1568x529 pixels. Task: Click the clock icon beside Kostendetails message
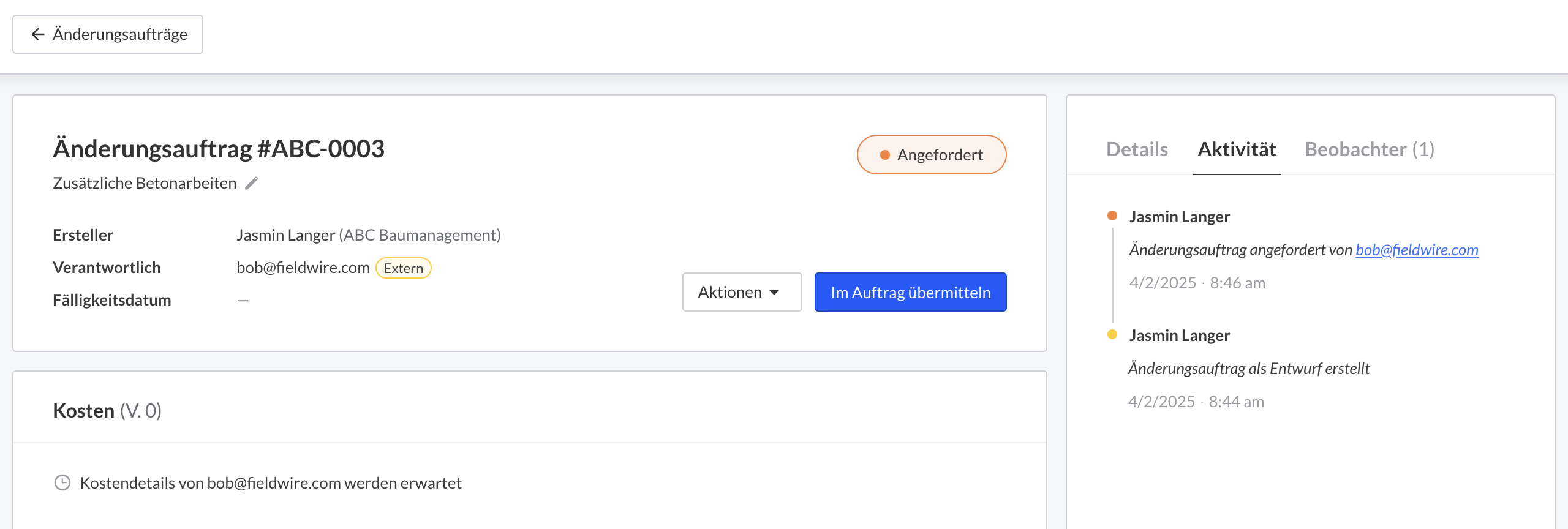coord(62,482)
